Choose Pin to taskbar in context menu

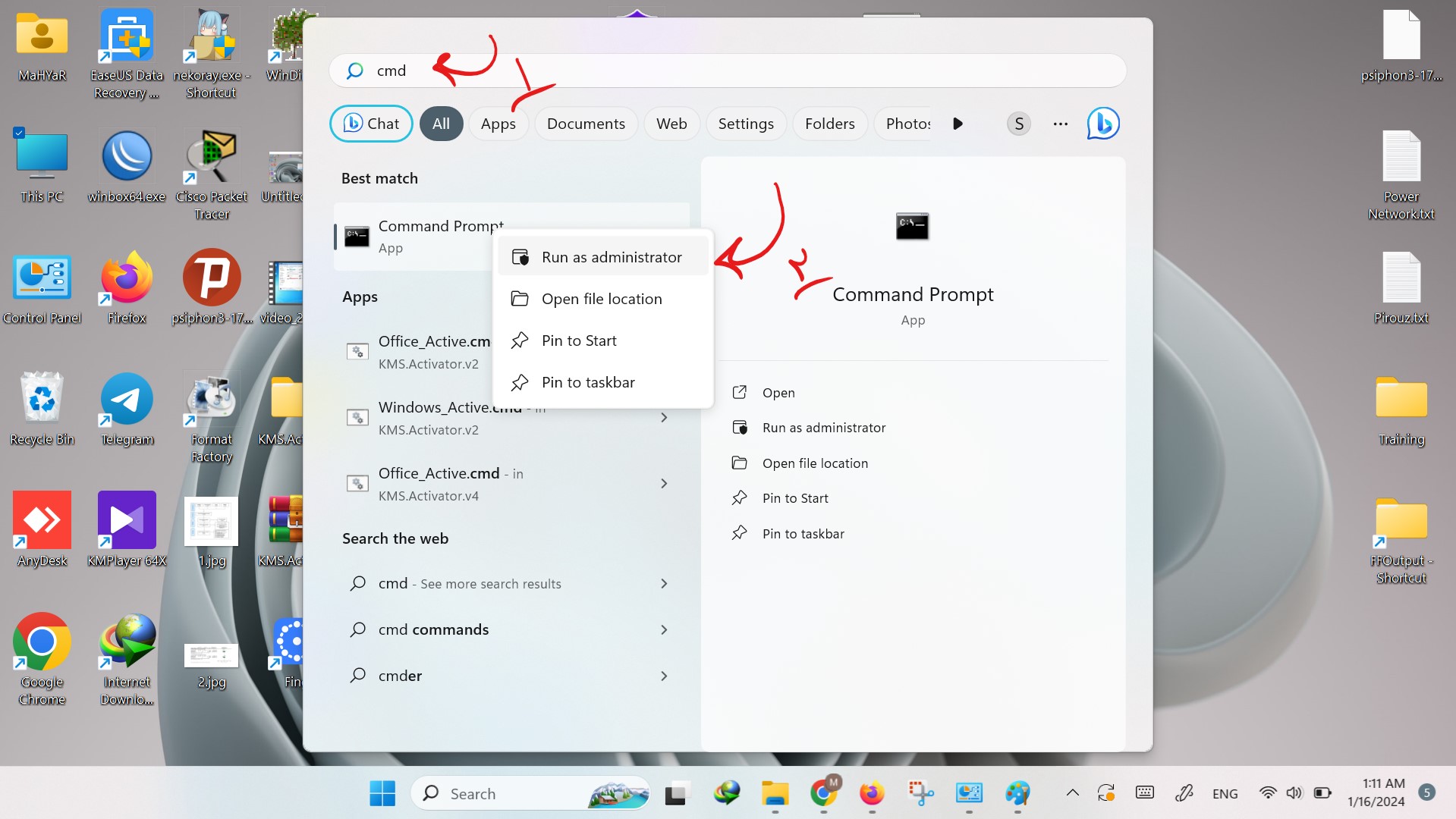[603, 382]
